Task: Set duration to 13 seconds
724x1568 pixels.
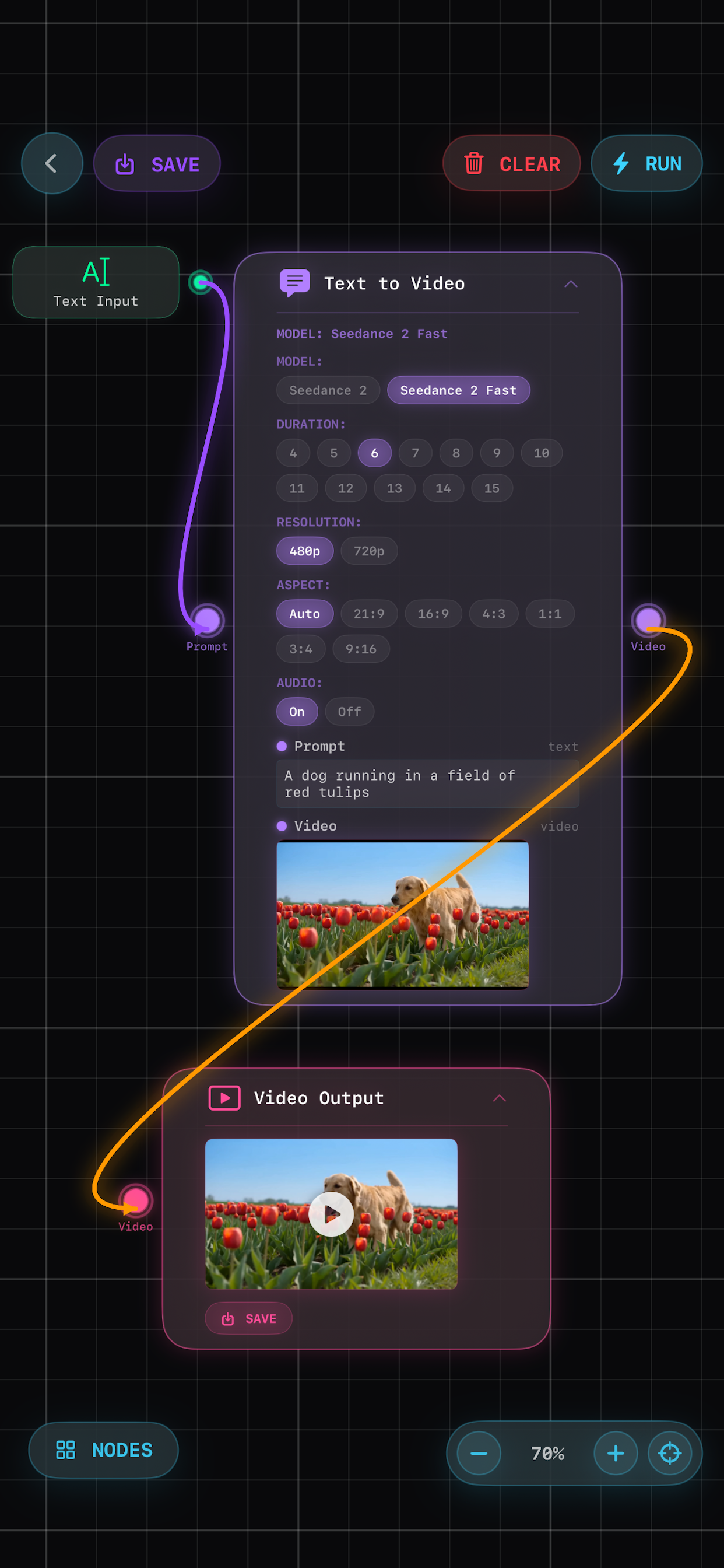Action: pyautogui.click(x=394, y=488)
